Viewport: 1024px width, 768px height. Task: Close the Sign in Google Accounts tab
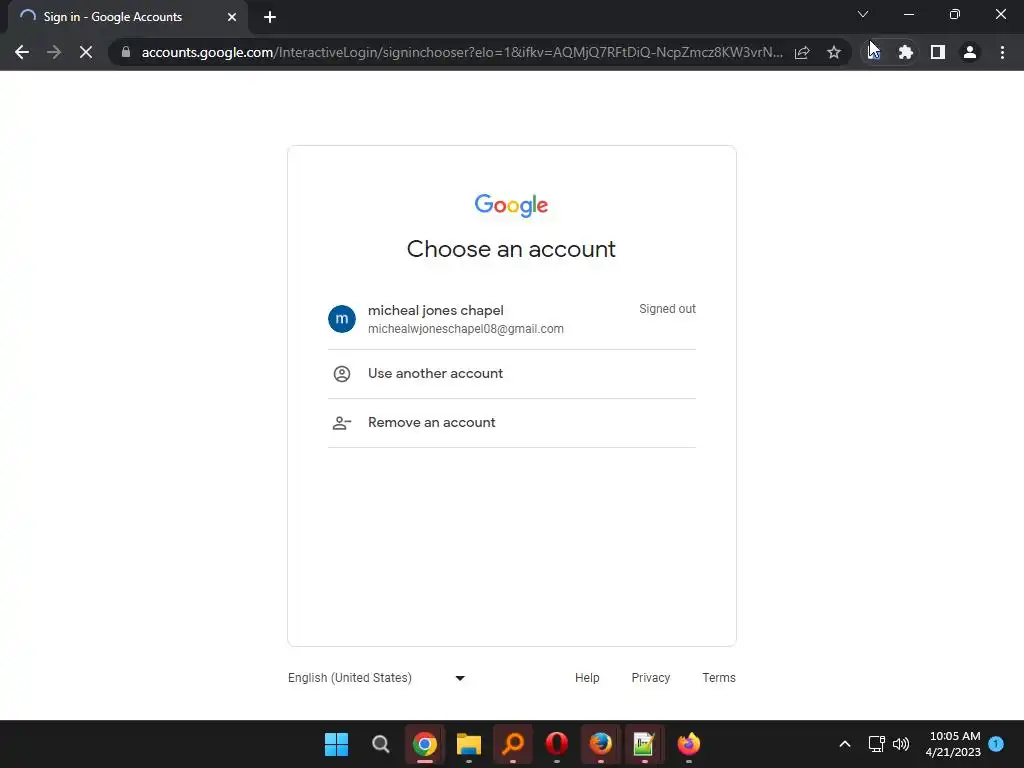[232, 17]
